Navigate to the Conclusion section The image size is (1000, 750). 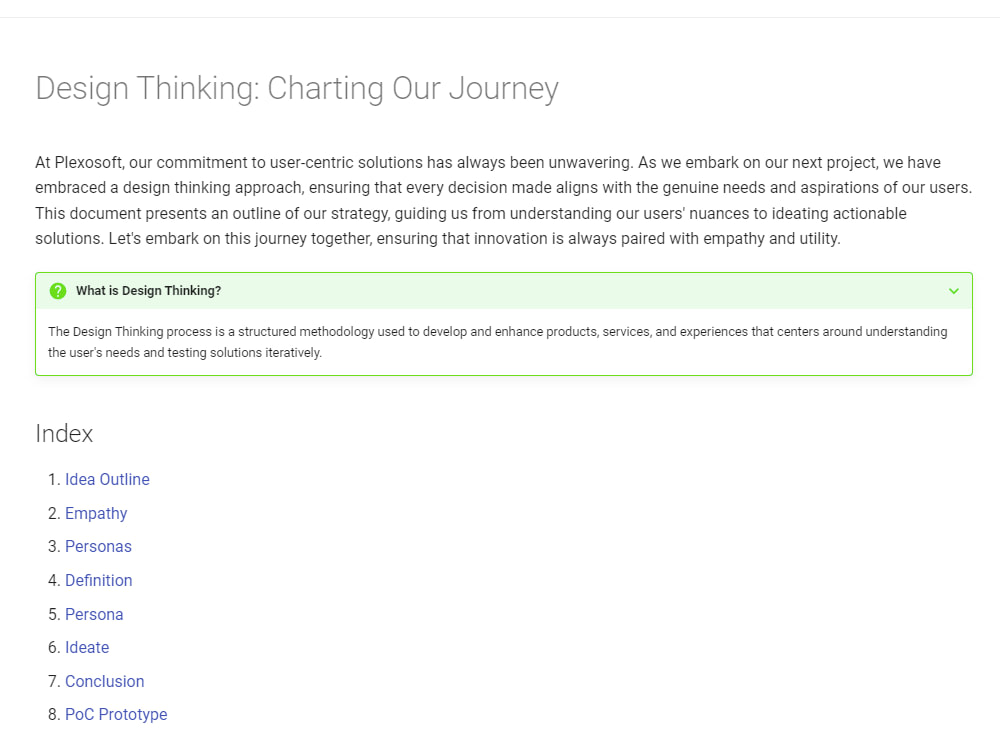coord(104,681)
